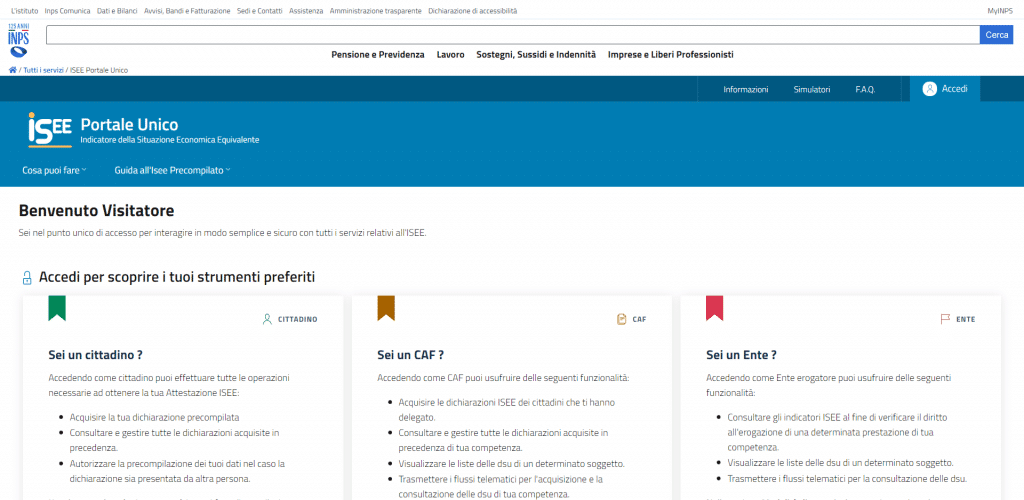Open Inps Comunica menu
The width and height of the screenshot is (1024, 500).
point(67,11)
